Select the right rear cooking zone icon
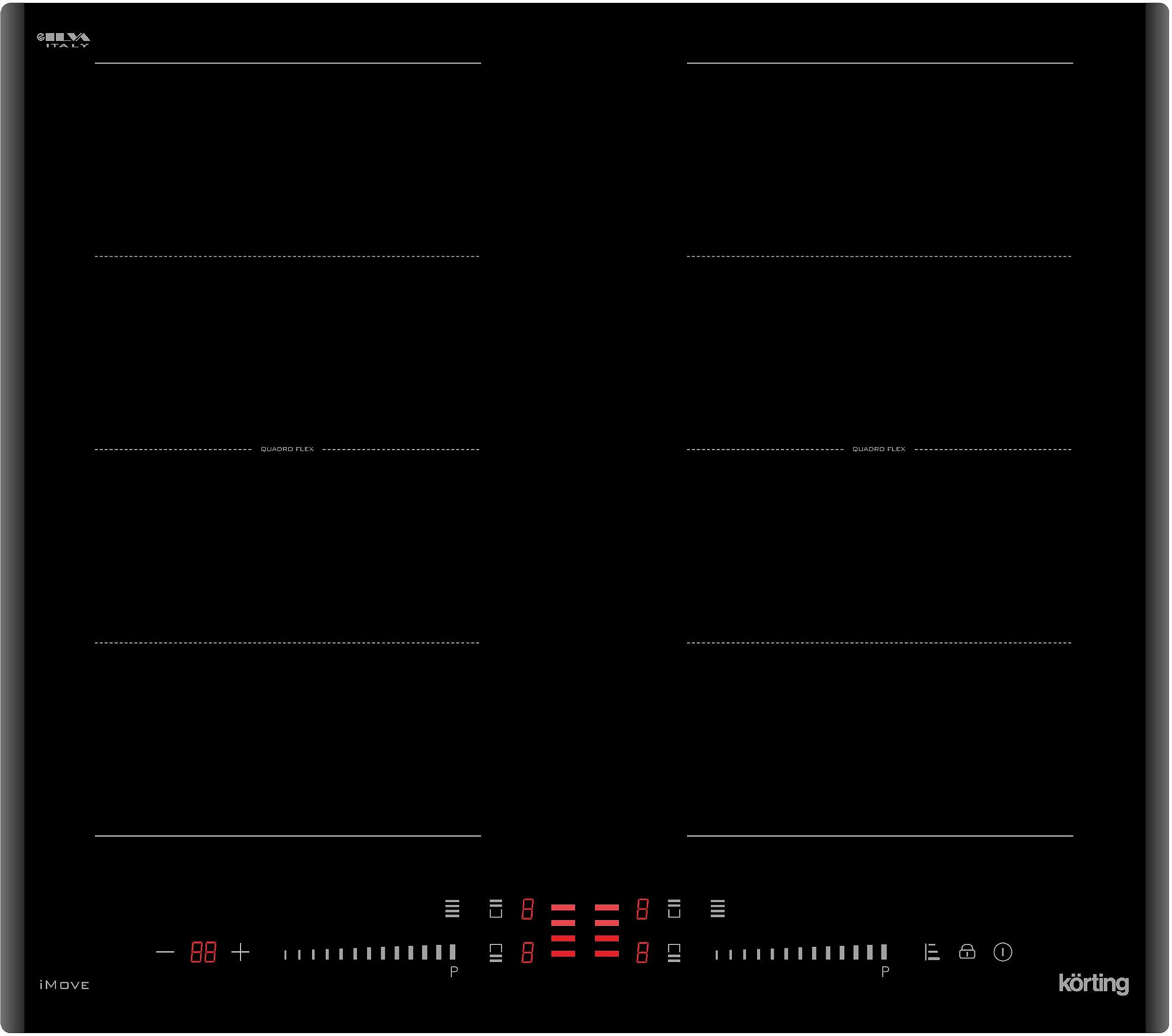This screenshot has height=1036, width=1172. [x=674, y=909]
